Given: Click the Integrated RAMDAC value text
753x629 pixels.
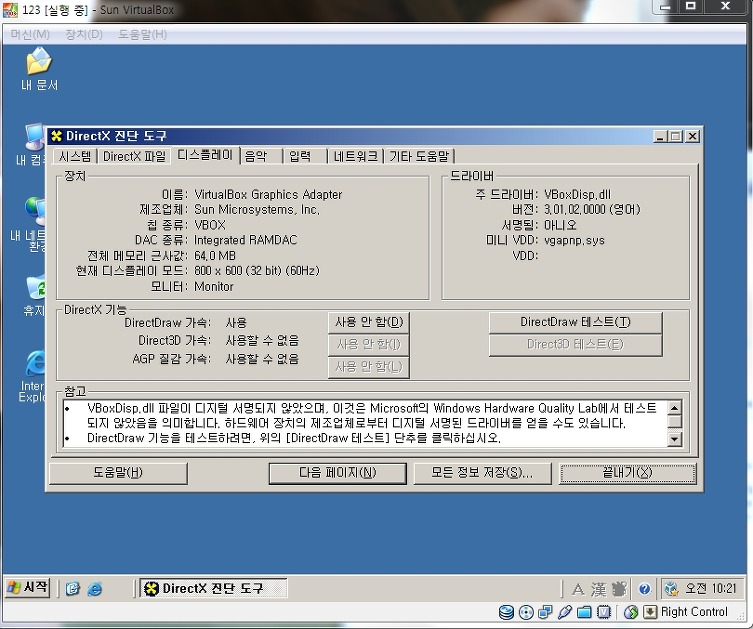Looking at the screenshot, I should coord(245,240).
